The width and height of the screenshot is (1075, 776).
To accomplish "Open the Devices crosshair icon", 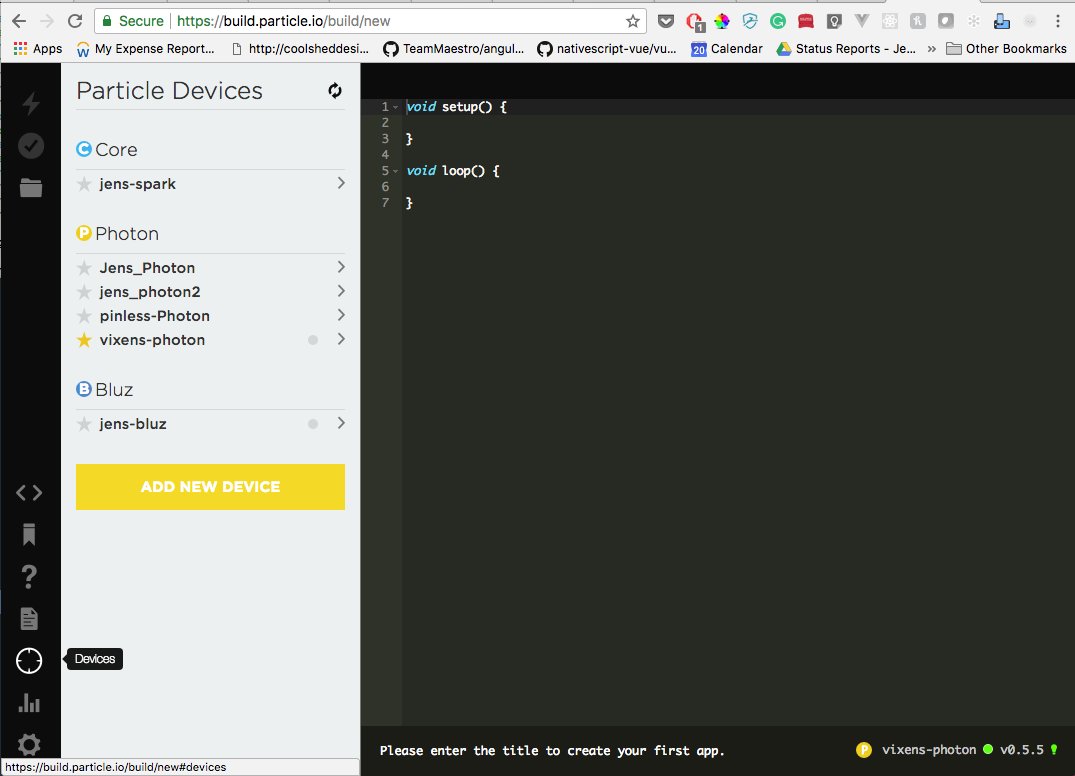I will (x=29, y=661).
